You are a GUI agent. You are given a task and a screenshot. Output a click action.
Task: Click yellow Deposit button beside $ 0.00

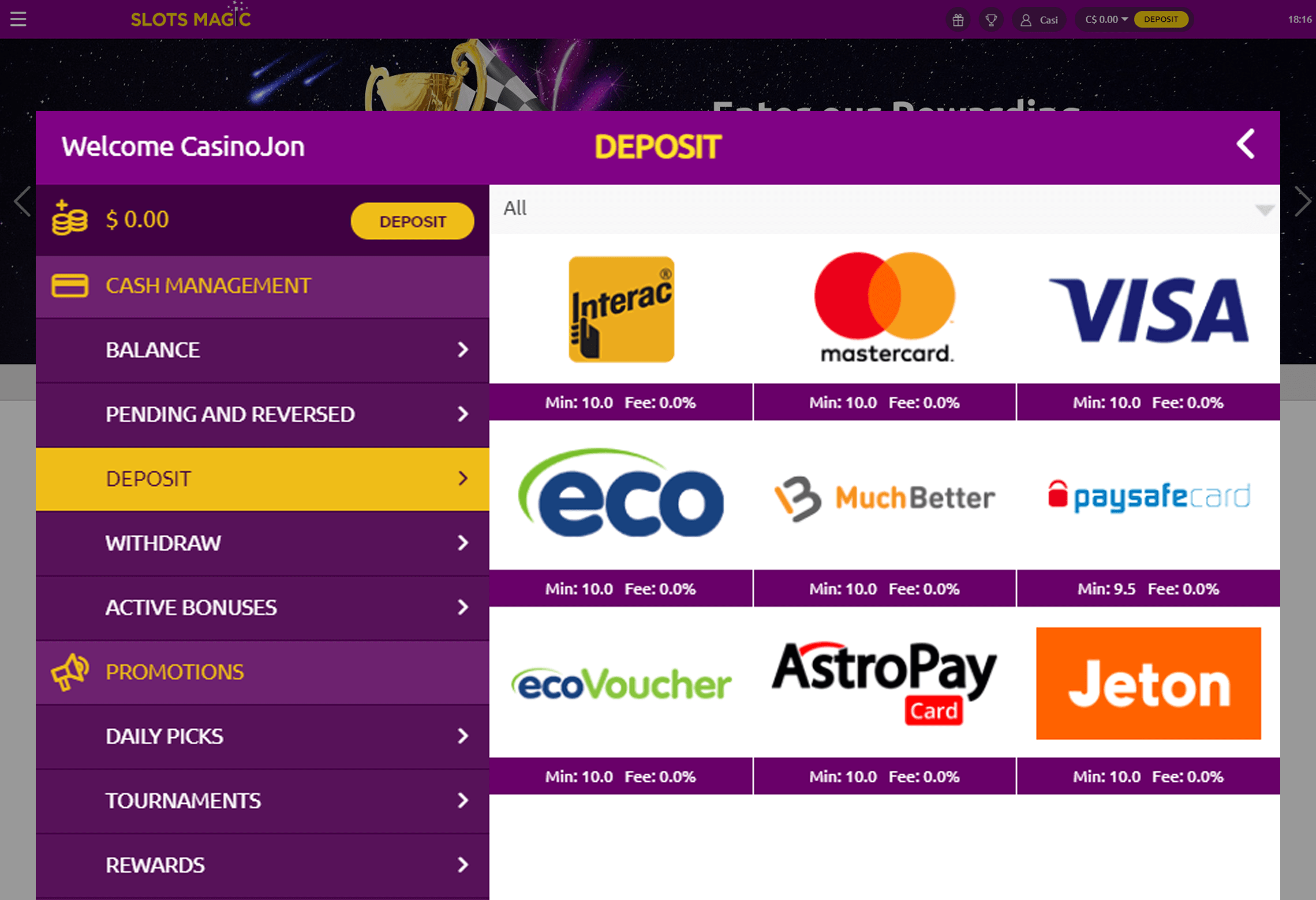(412, 221)
